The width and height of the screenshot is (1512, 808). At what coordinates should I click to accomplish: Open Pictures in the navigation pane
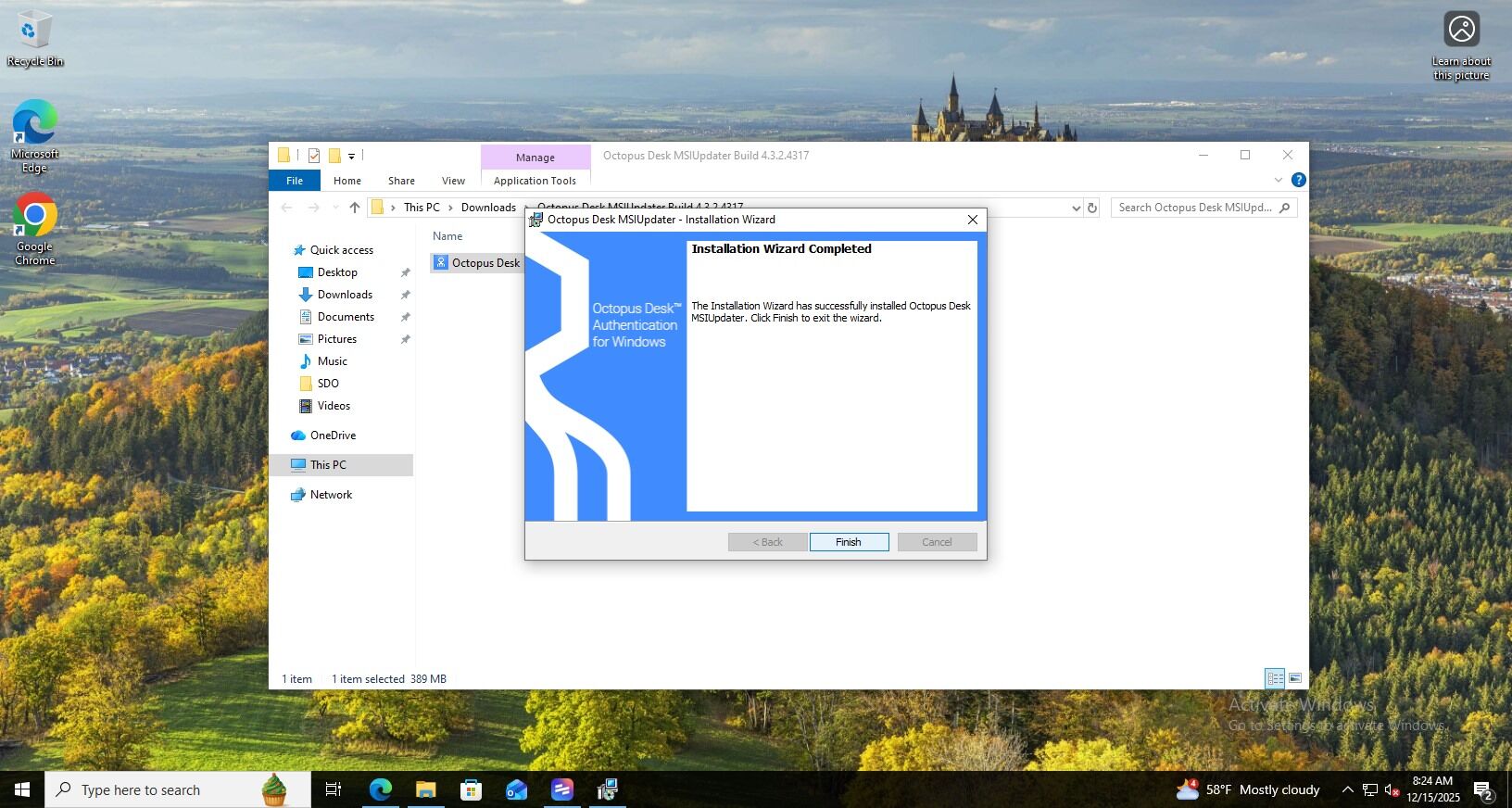click(x=337, y=339)
